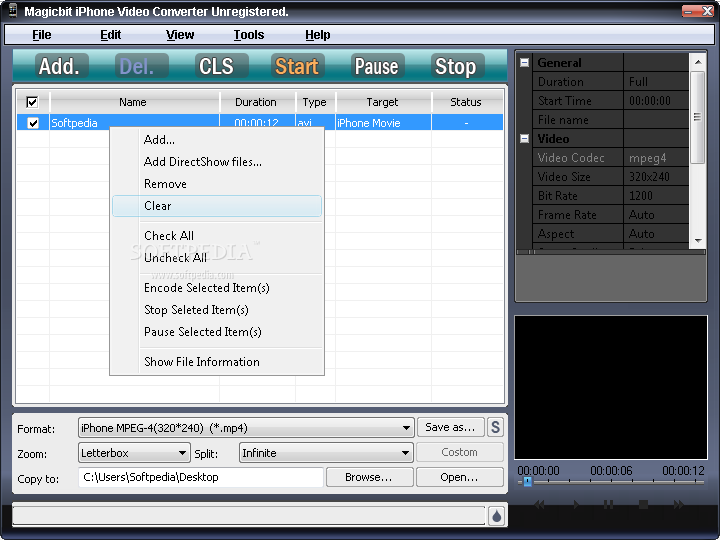Click the Start Time 00:00:00 value

click(656, 101)
